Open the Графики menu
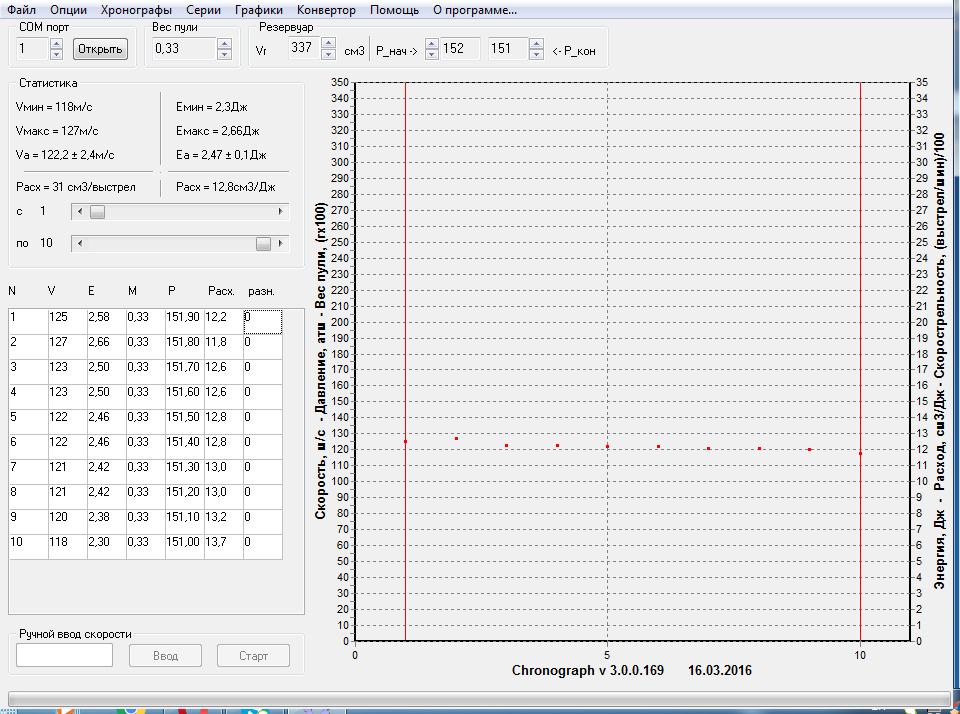The image size is (960, 714). (x=259, y=10)
